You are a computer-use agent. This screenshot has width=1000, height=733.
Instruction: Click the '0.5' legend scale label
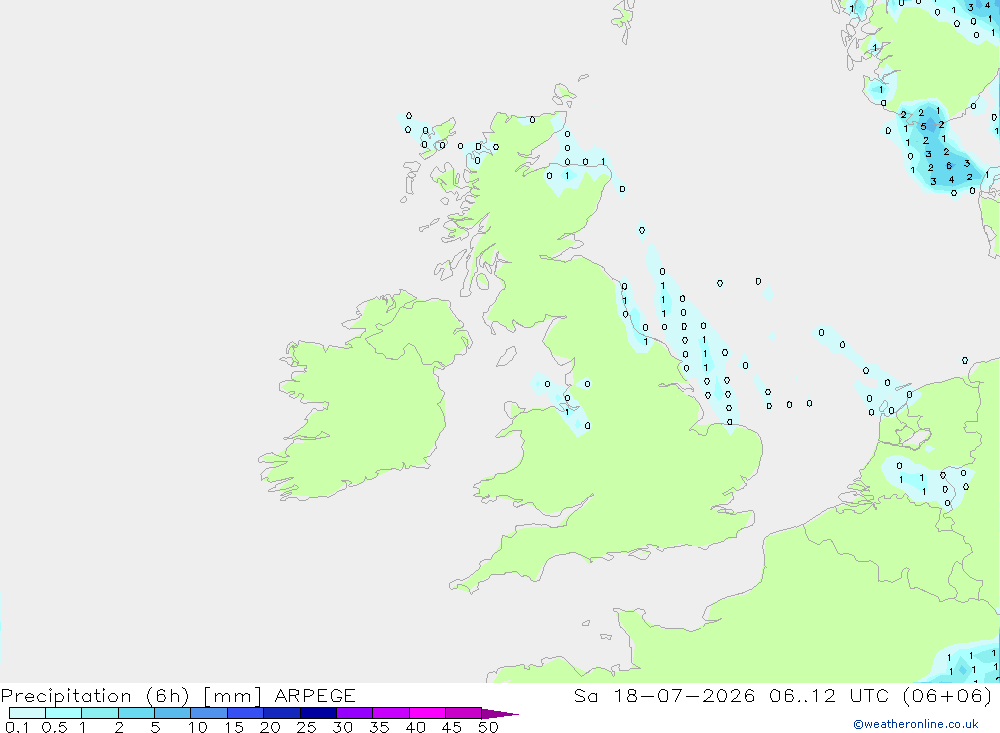coord(54,727)
